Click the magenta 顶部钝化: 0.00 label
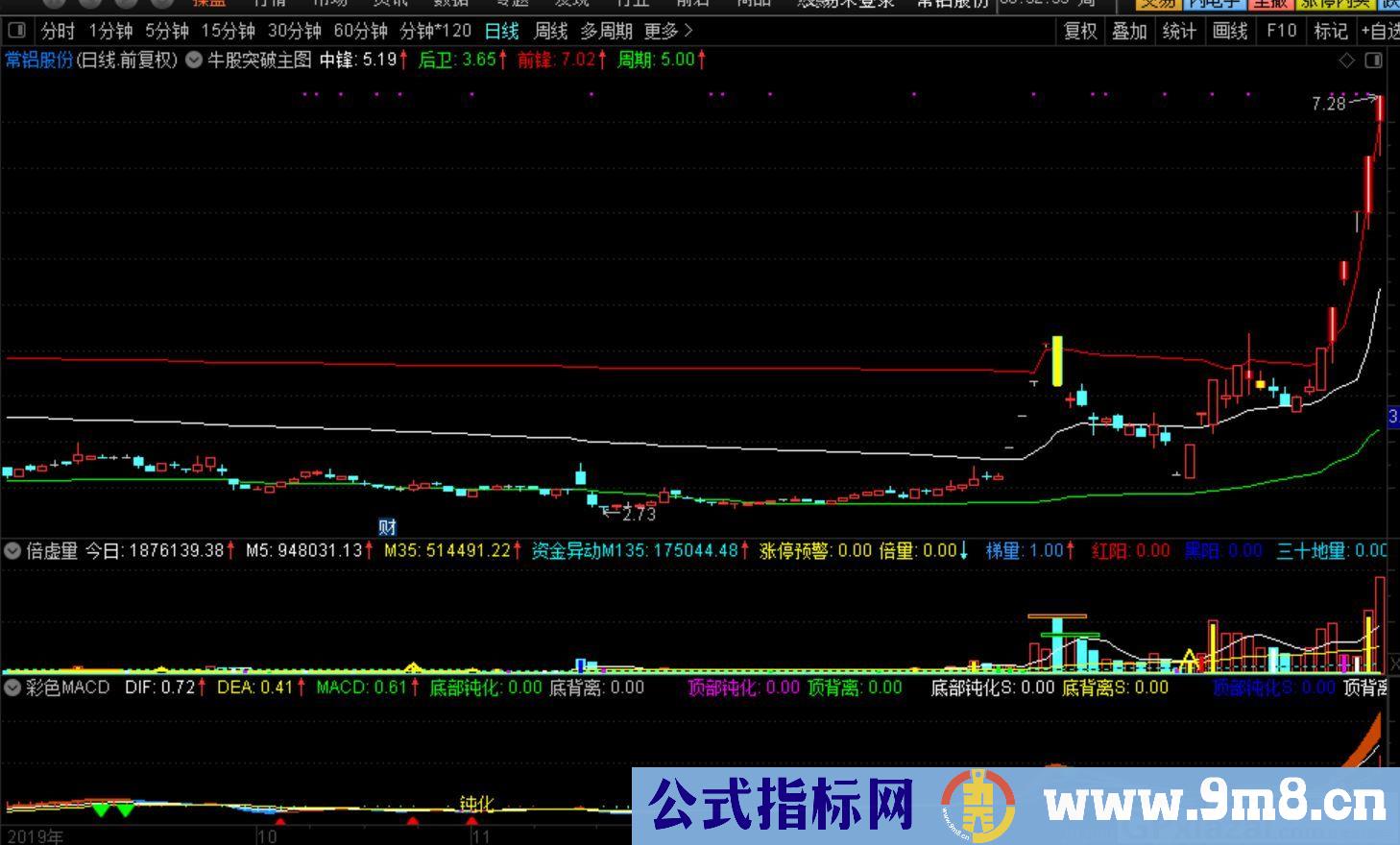 tap(744, 688)
